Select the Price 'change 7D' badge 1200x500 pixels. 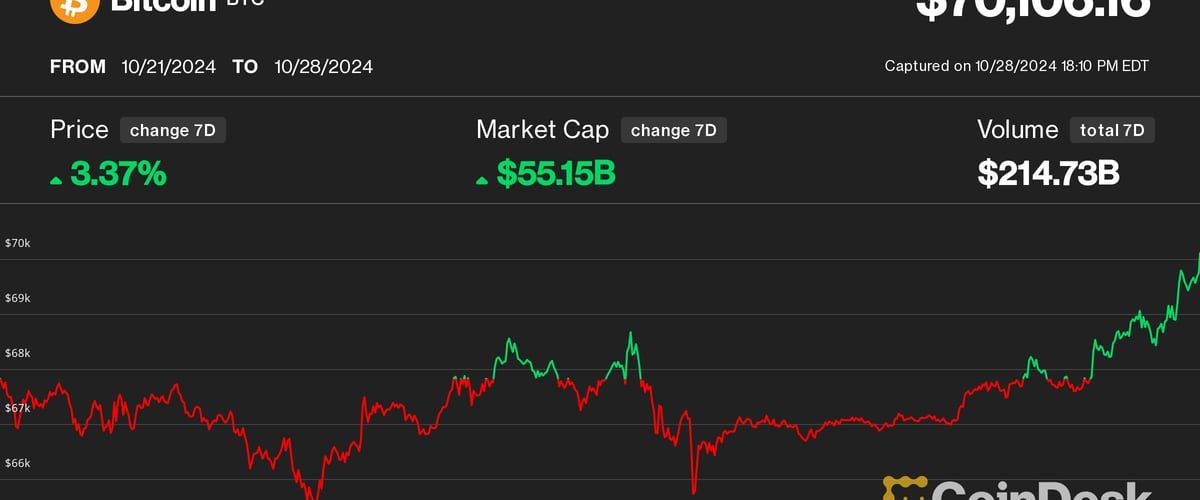(172, 130)
